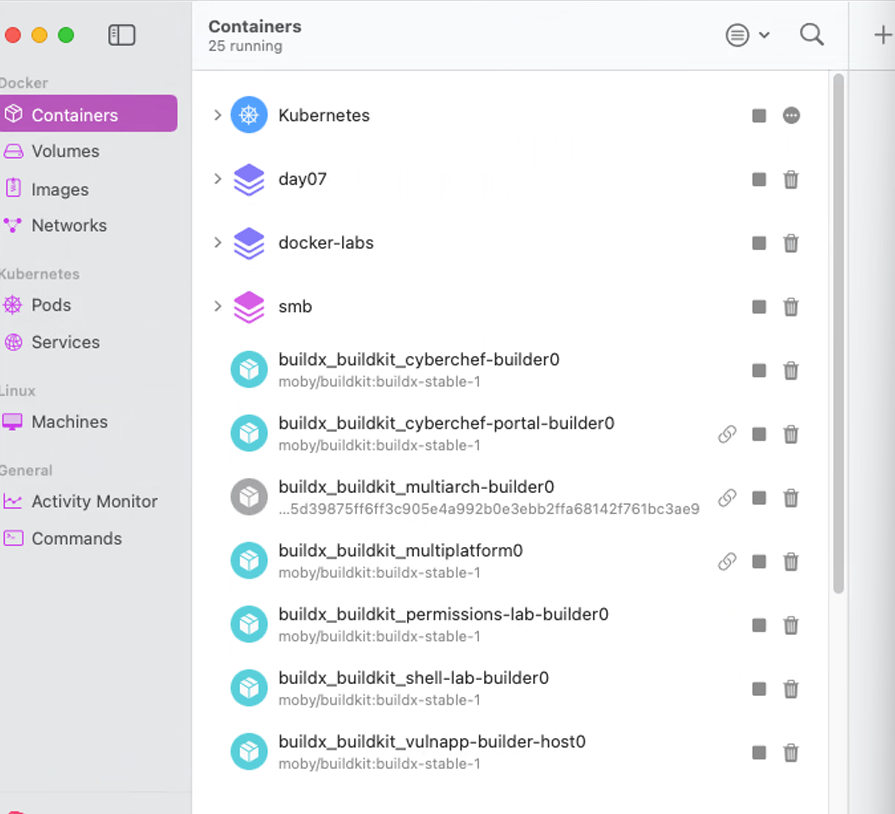Delete buildx_buildkit_multiplatform0 container
This screenshot has height=814, width=895.
click(791, 562)
